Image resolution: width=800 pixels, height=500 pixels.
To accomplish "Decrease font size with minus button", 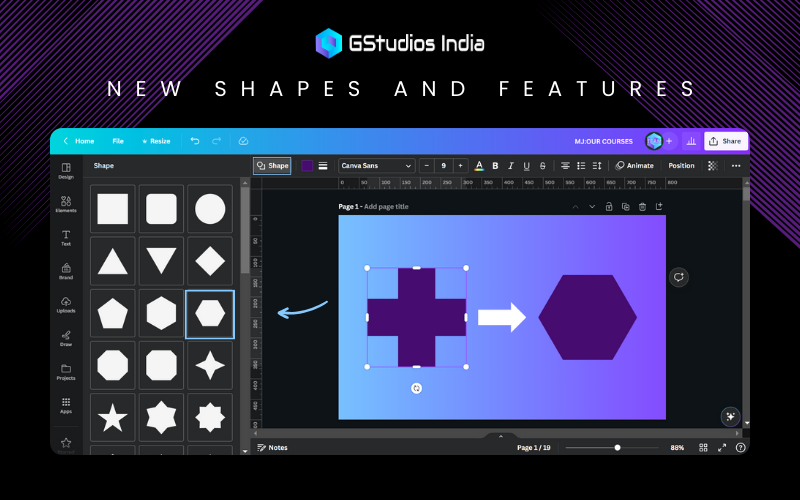I will click(x=427, y=166).
